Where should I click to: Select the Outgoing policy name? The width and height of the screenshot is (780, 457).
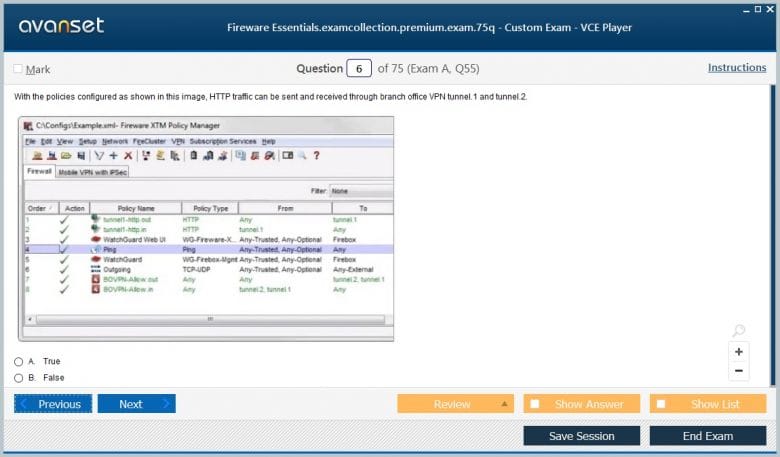pos(117,269)
